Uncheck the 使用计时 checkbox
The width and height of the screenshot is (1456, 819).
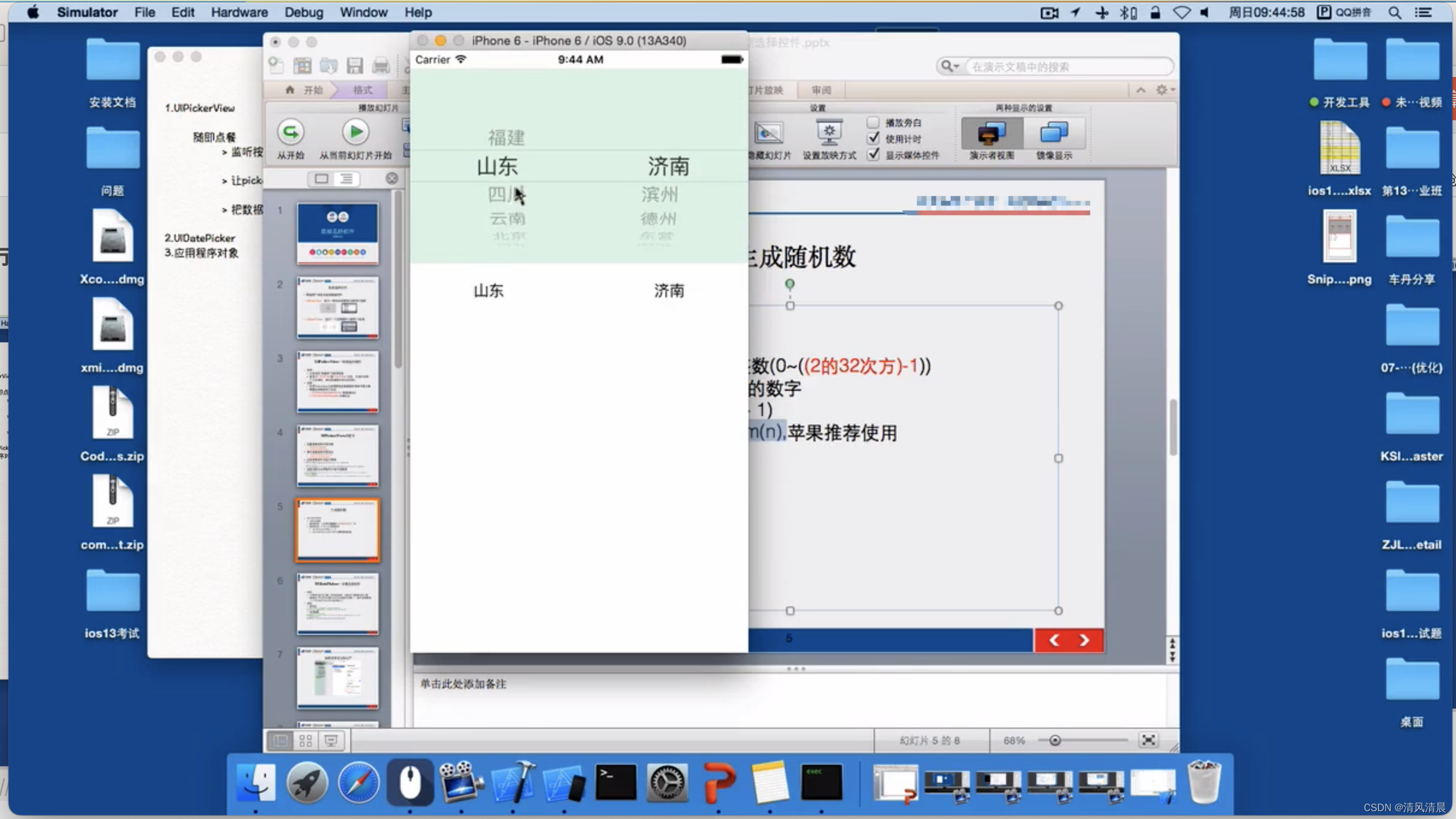(x=873, y=138)
